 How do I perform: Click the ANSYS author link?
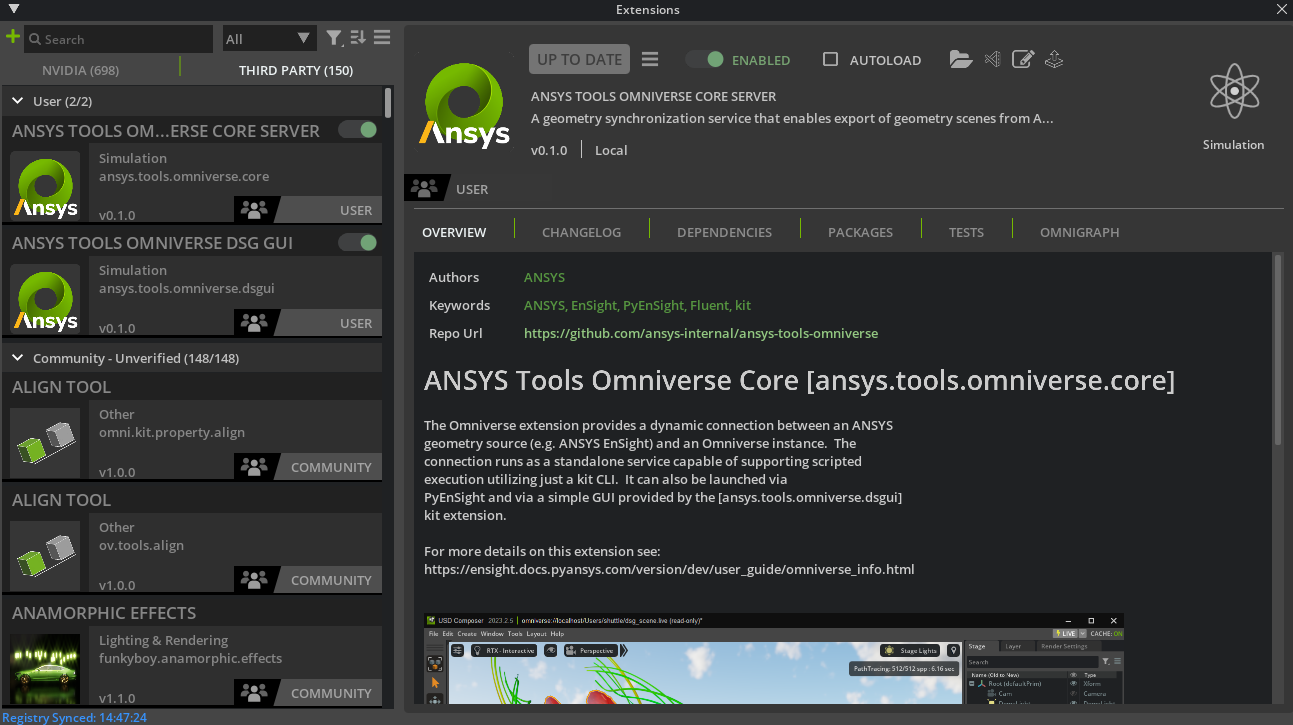544,277
